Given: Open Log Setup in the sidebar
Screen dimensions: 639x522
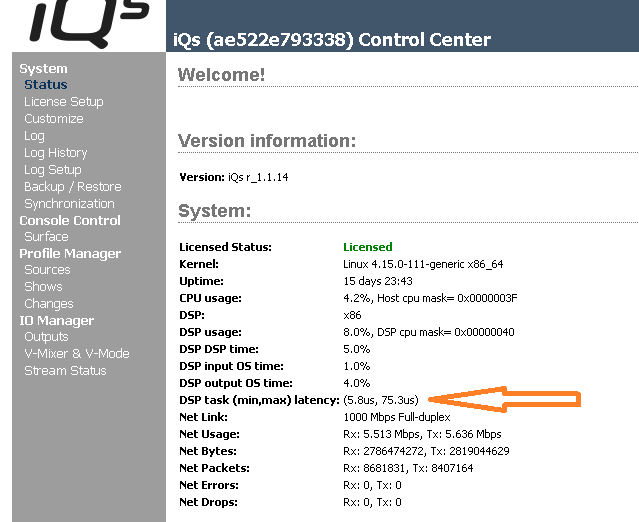Looking at the screenshot, I should pos(53,170).
